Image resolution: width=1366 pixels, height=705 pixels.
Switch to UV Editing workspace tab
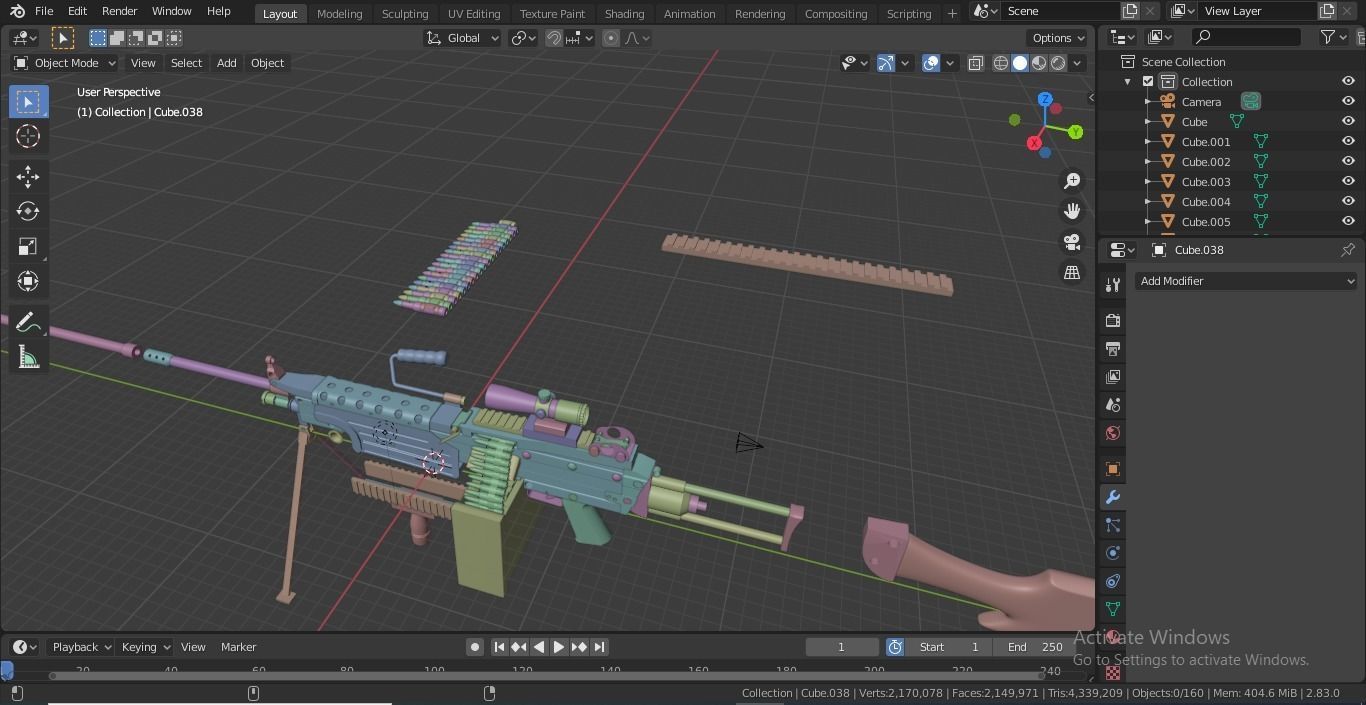pos(474,13)
